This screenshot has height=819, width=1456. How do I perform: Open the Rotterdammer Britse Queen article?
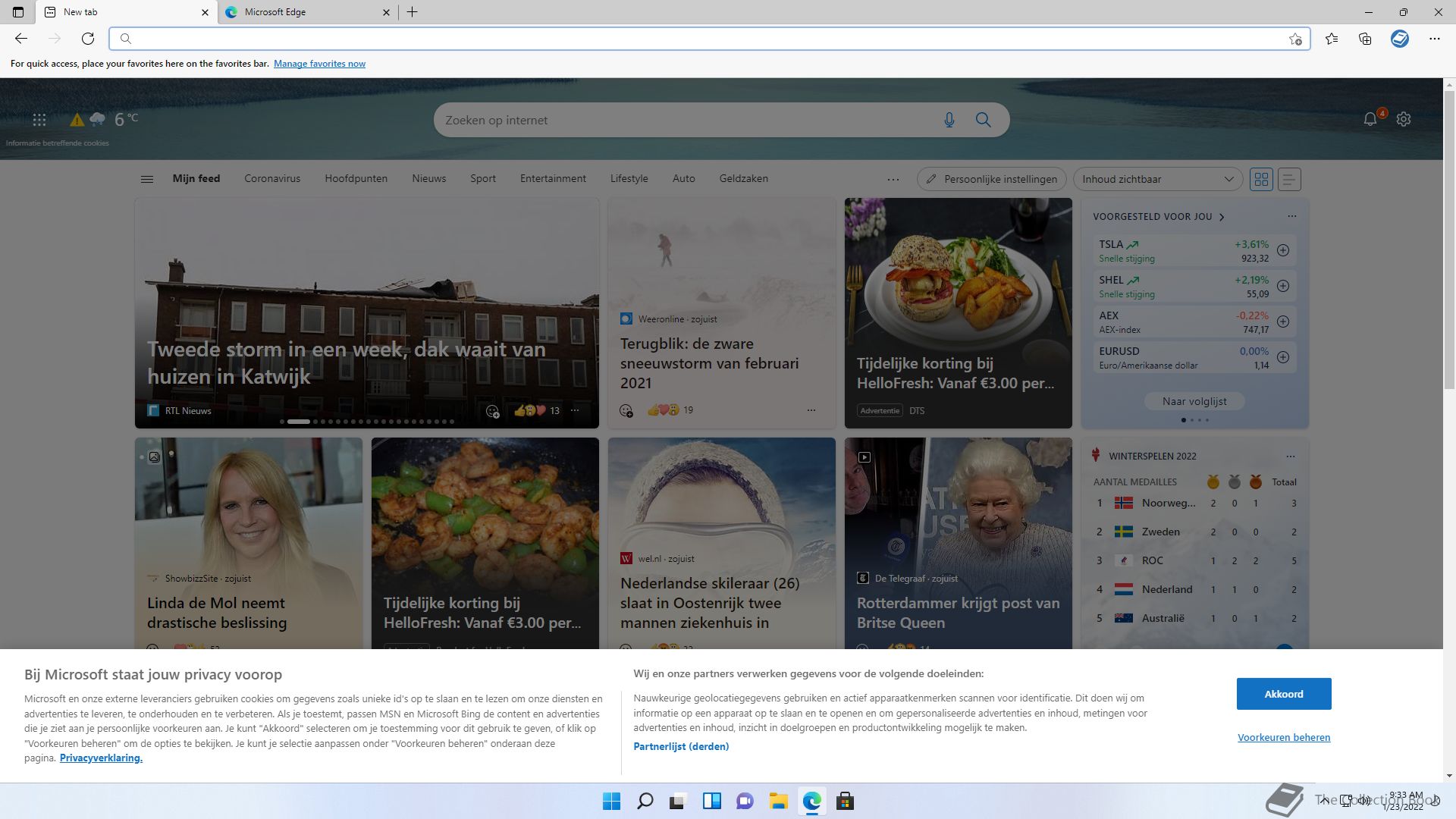pyautogui.click(x=959, y=613)
